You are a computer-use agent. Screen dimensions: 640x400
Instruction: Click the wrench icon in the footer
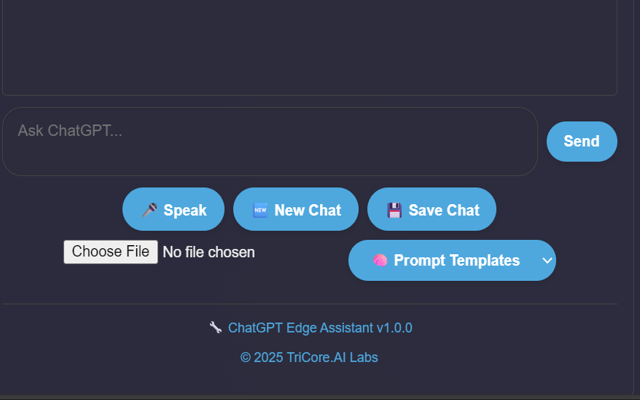tap(215, 328)
